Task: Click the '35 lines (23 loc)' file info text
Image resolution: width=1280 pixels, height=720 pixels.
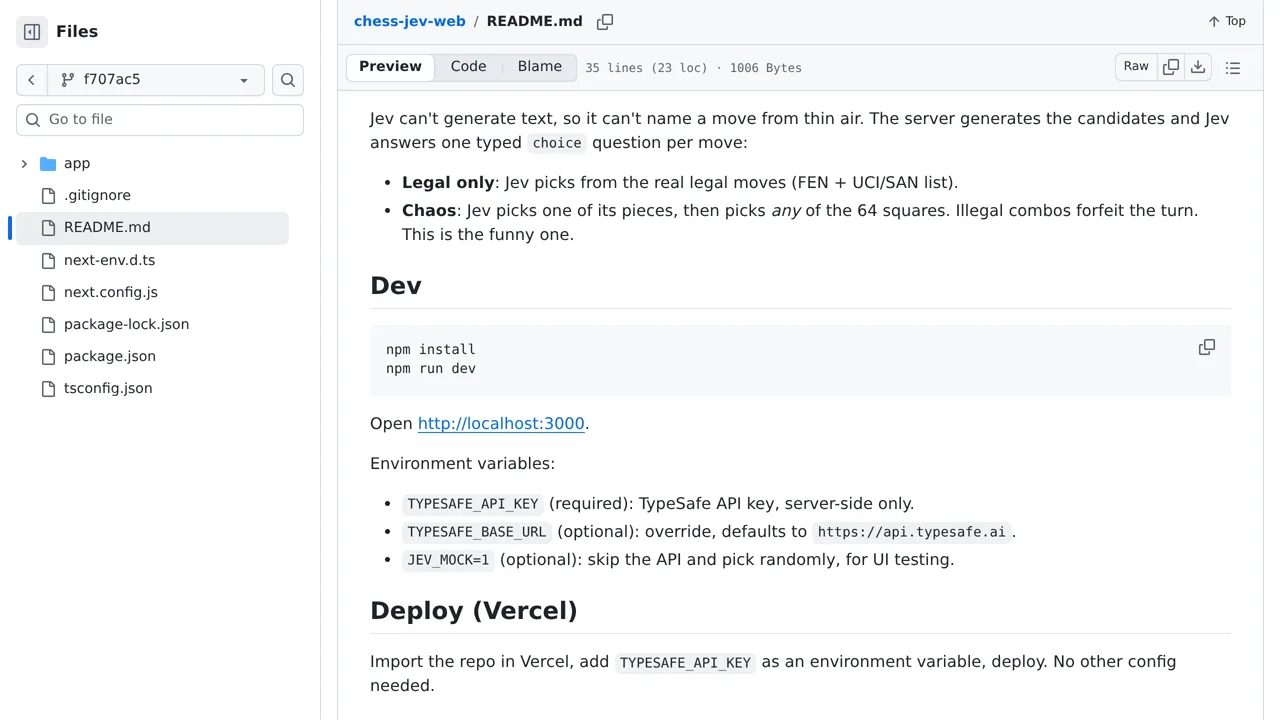Action: tap(646, 68)
